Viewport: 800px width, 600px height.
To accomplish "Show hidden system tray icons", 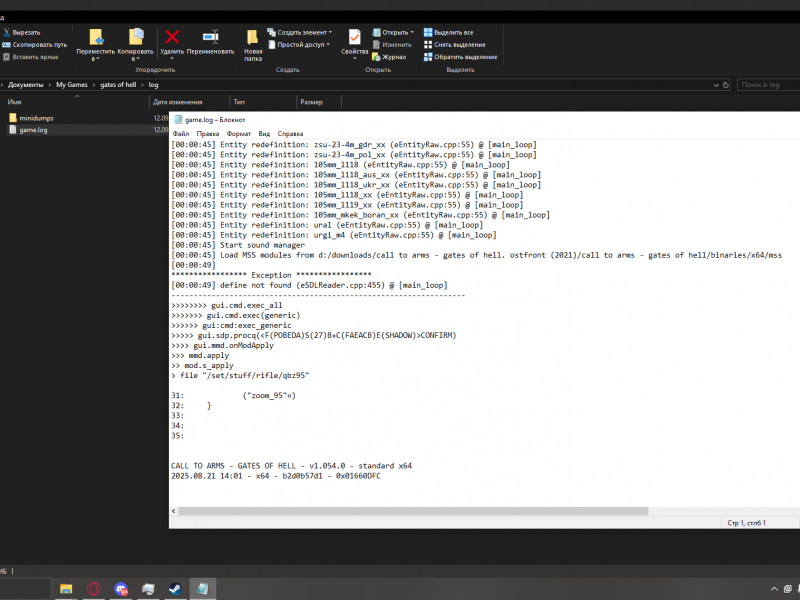I will pyautogui.click(x=774, y=589).
